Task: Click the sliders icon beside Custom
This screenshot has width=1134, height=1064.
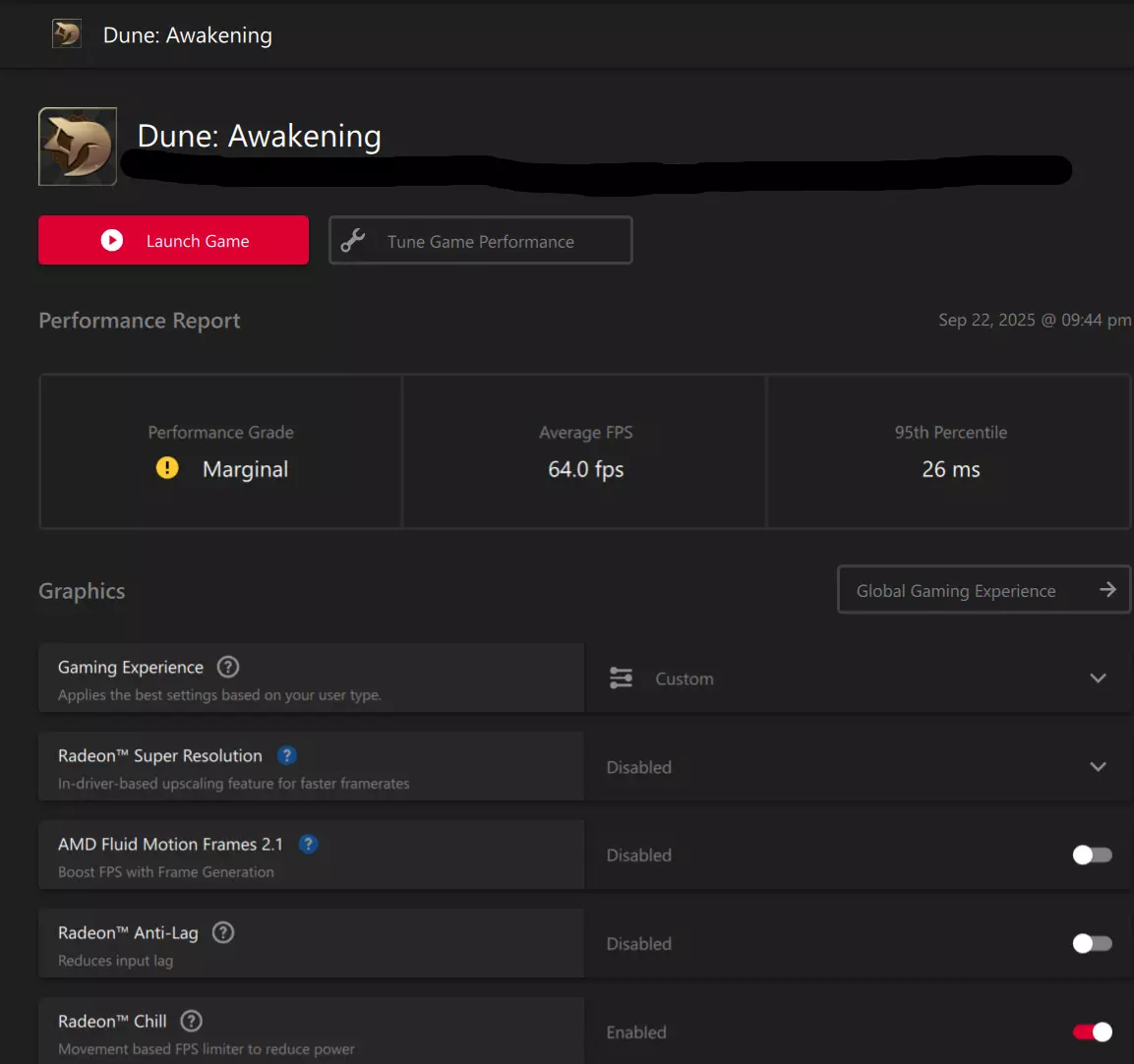Action: click(x=621, y=679)
